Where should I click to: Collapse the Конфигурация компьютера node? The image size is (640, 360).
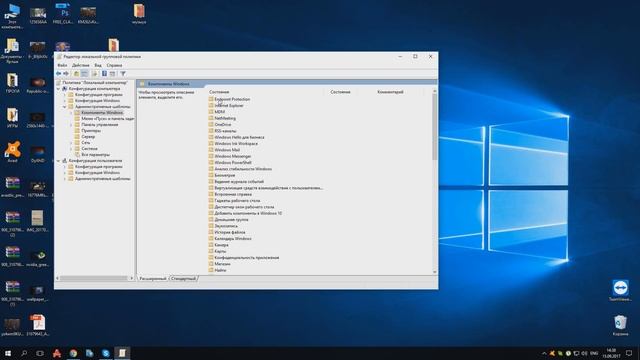click(x=58, y=89)
